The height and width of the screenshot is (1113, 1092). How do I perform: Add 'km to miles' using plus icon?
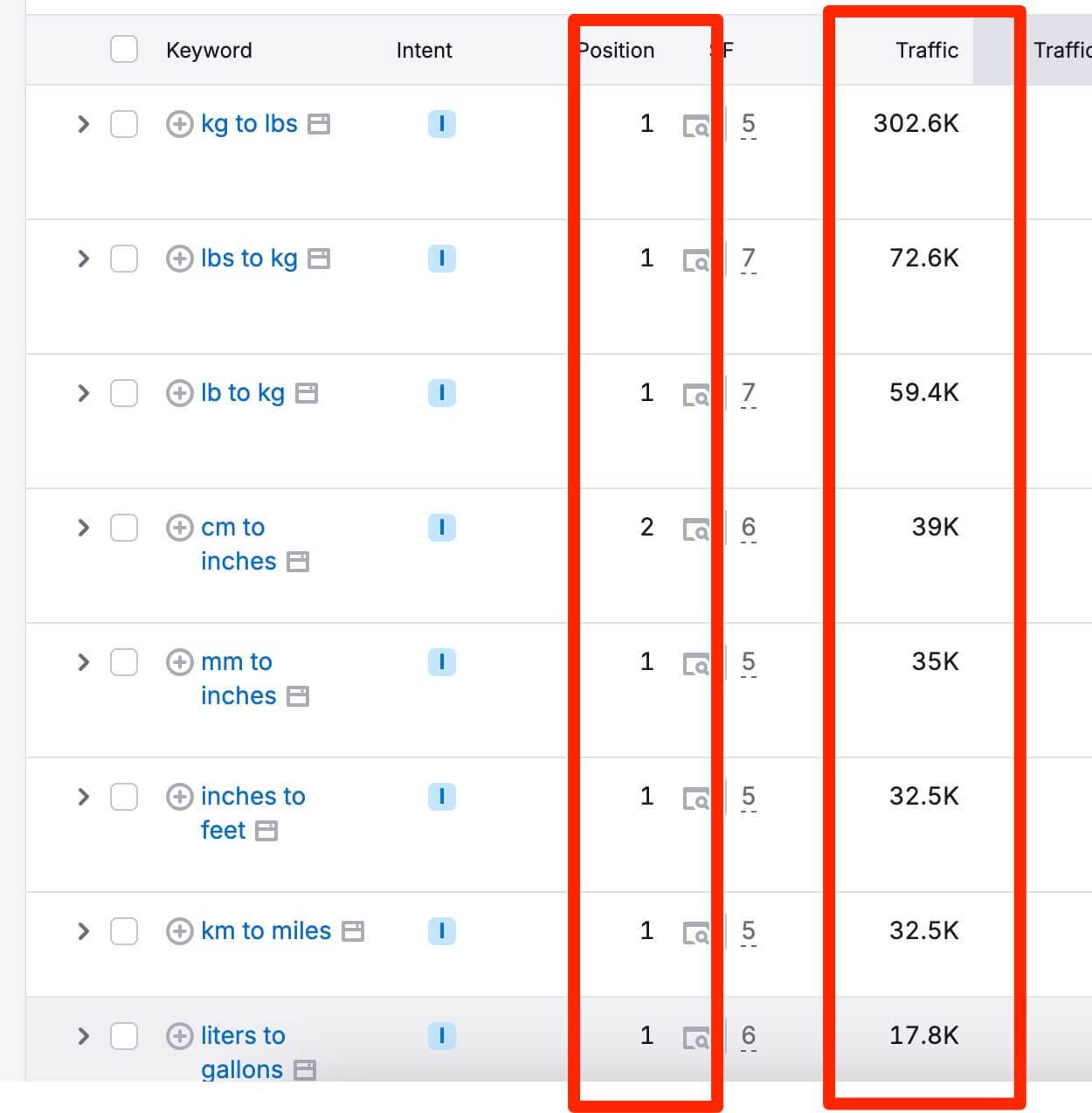click(179, 931)
